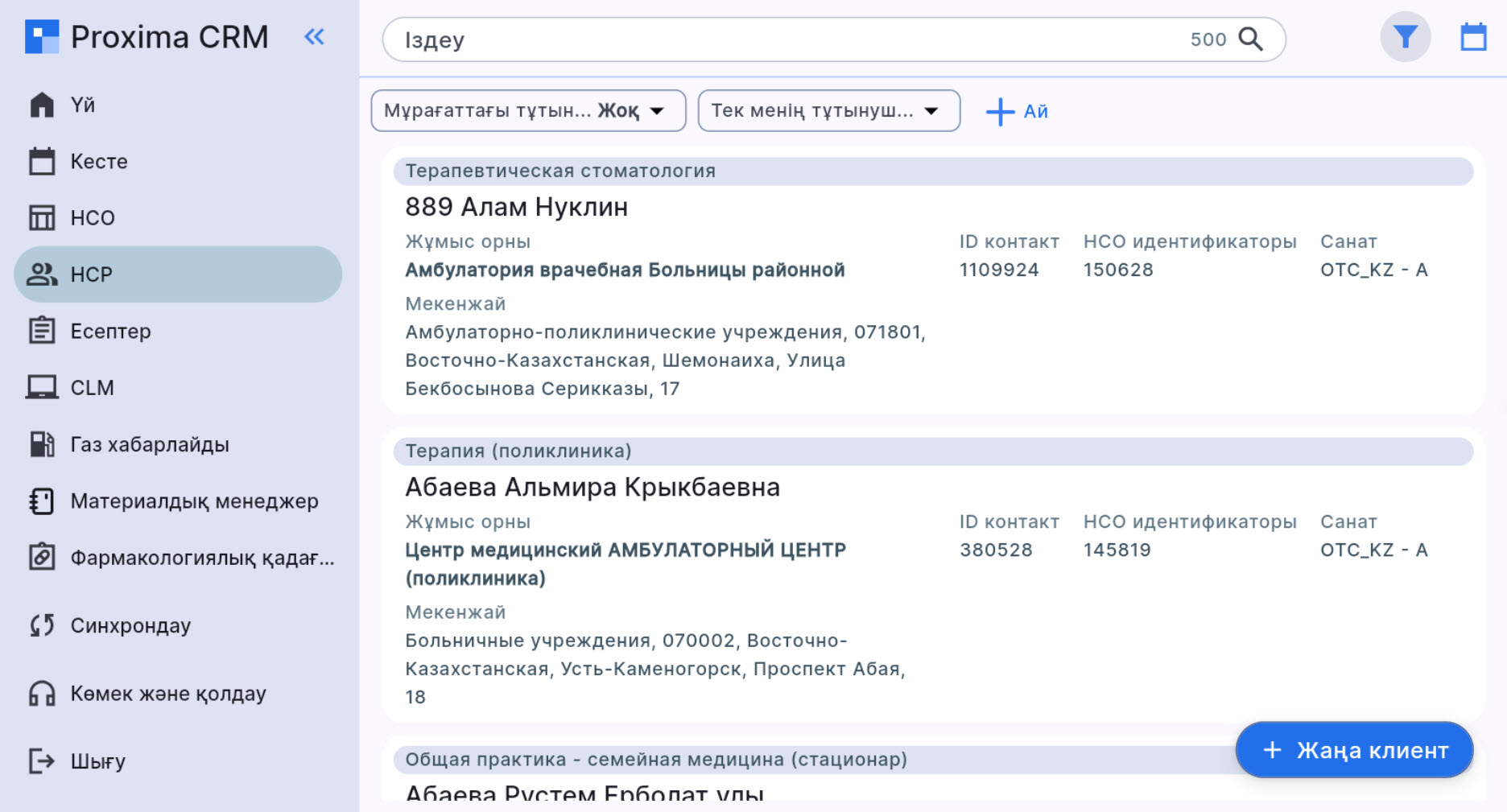The width and height of the screenshot is (1507, 812).
Task: Go to the Үй home menu item
Action: coord(82,105)
